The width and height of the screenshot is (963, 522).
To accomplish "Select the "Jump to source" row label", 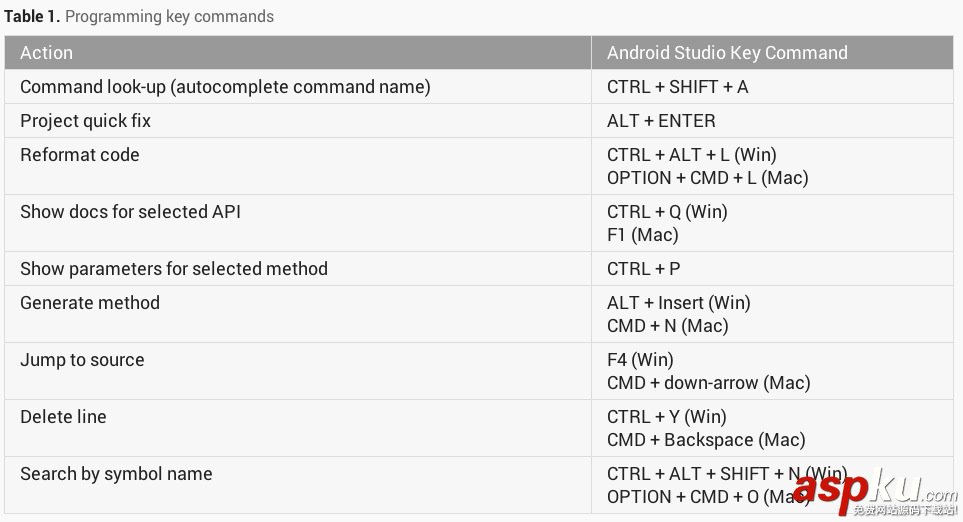I will [x=82, y=360].
